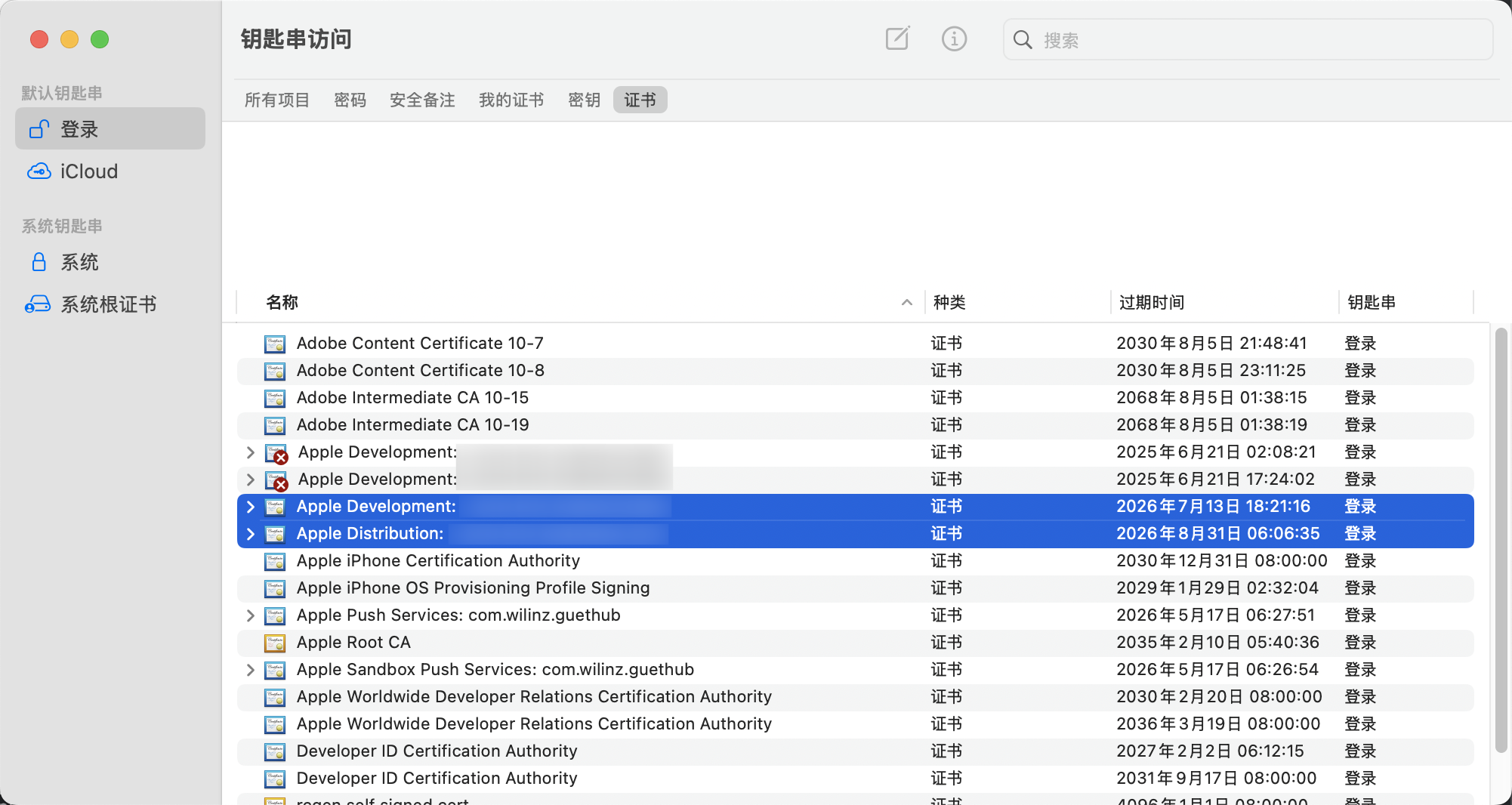Click the vertical scrollbar of certificate list
This screenshot has height=805, width=1512.
[1501, 540]
